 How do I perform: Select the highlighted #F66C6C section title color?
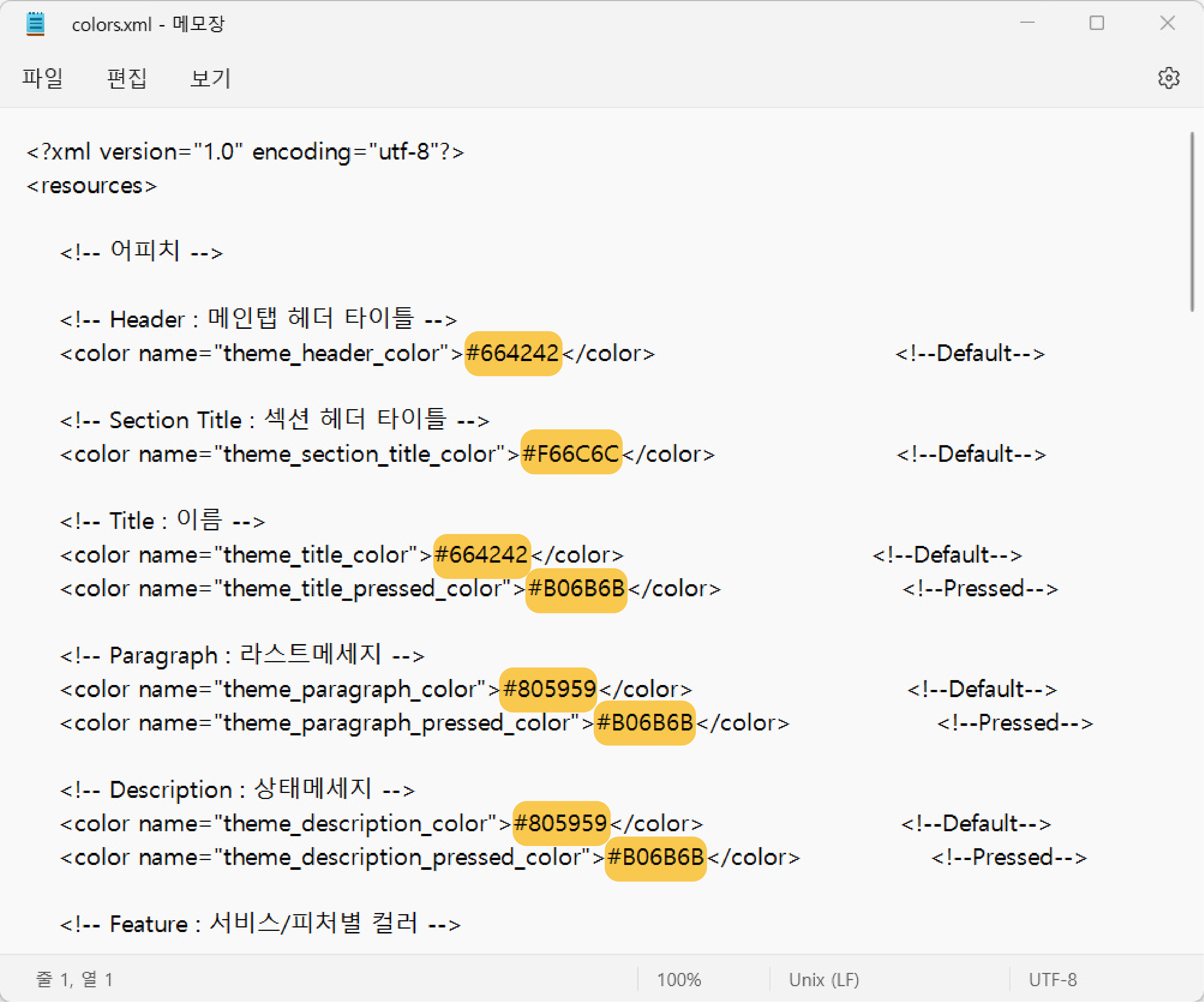tap(571, 453)
